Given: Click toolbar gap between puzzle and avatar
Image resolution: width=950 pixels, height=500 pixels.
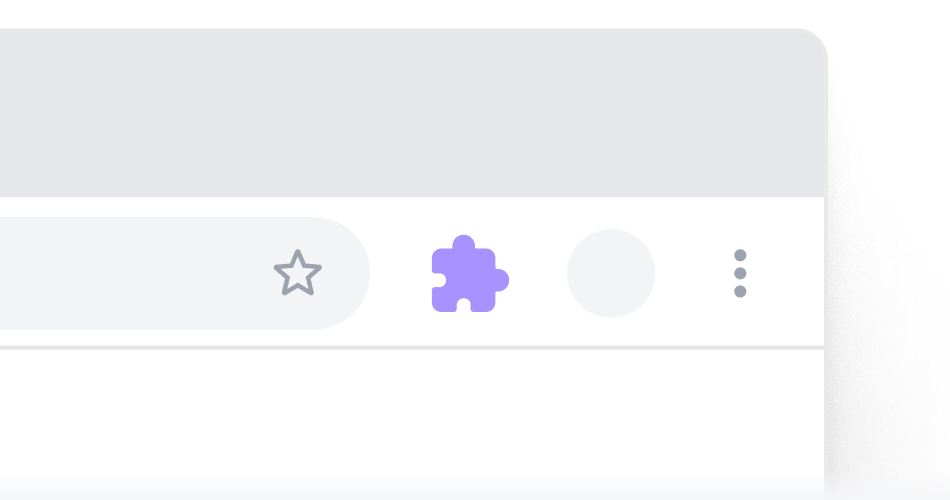Looking at the screenshot, I should click(x=538, y=273).
